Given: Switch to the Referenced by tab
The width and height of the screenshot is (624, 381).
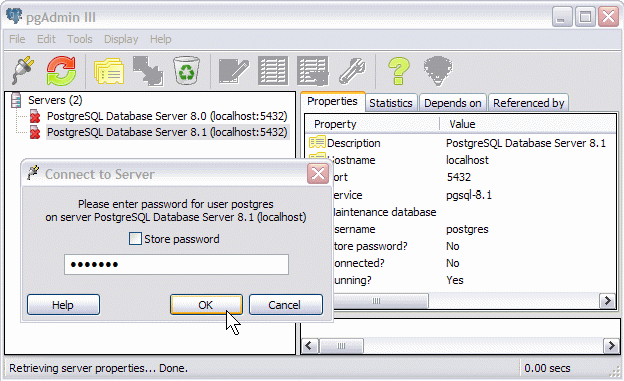Looking at the screenshot, I should point(528,103).
